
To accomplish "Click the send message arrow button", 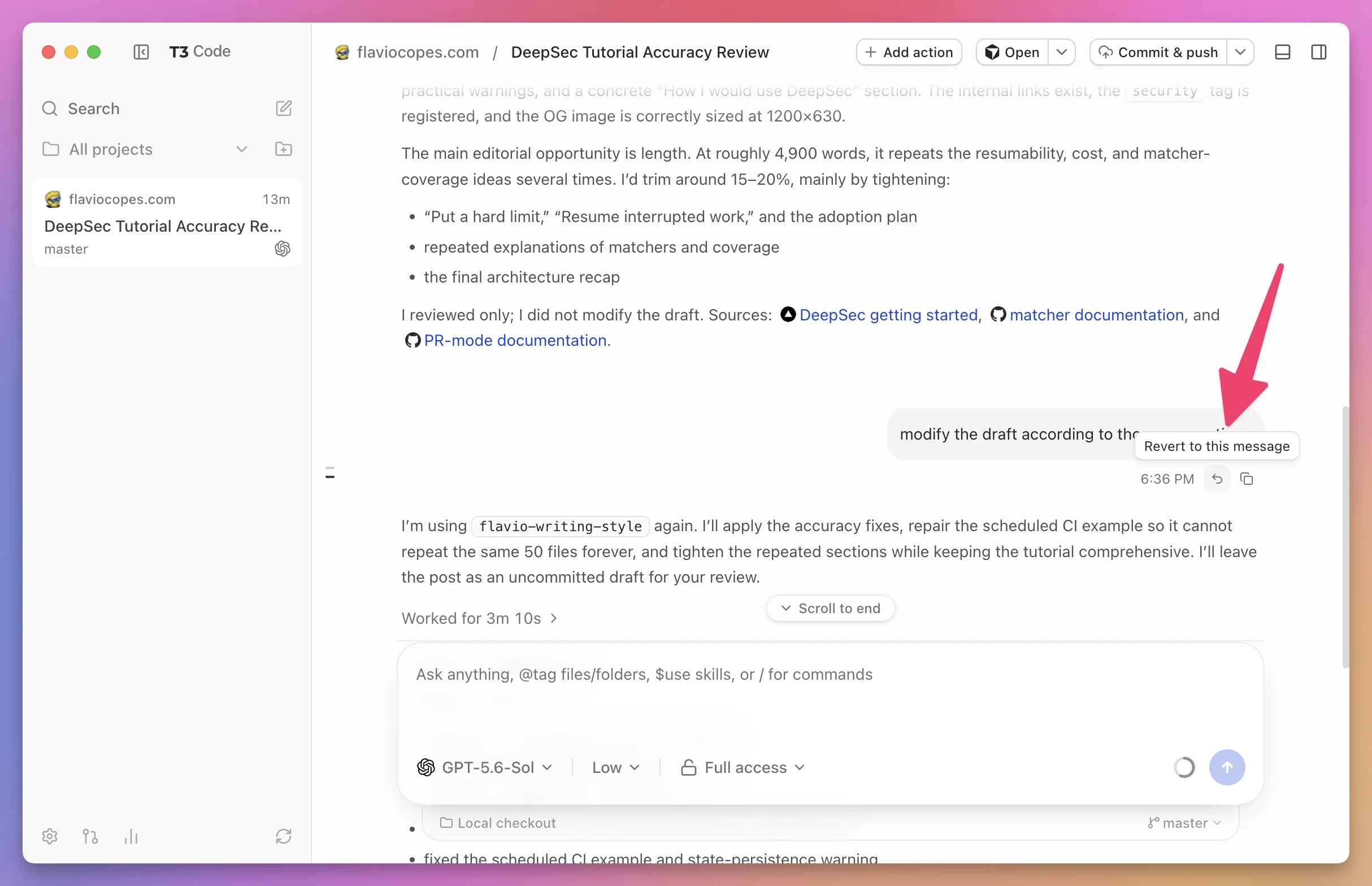I will click(x=1227, y=767).
